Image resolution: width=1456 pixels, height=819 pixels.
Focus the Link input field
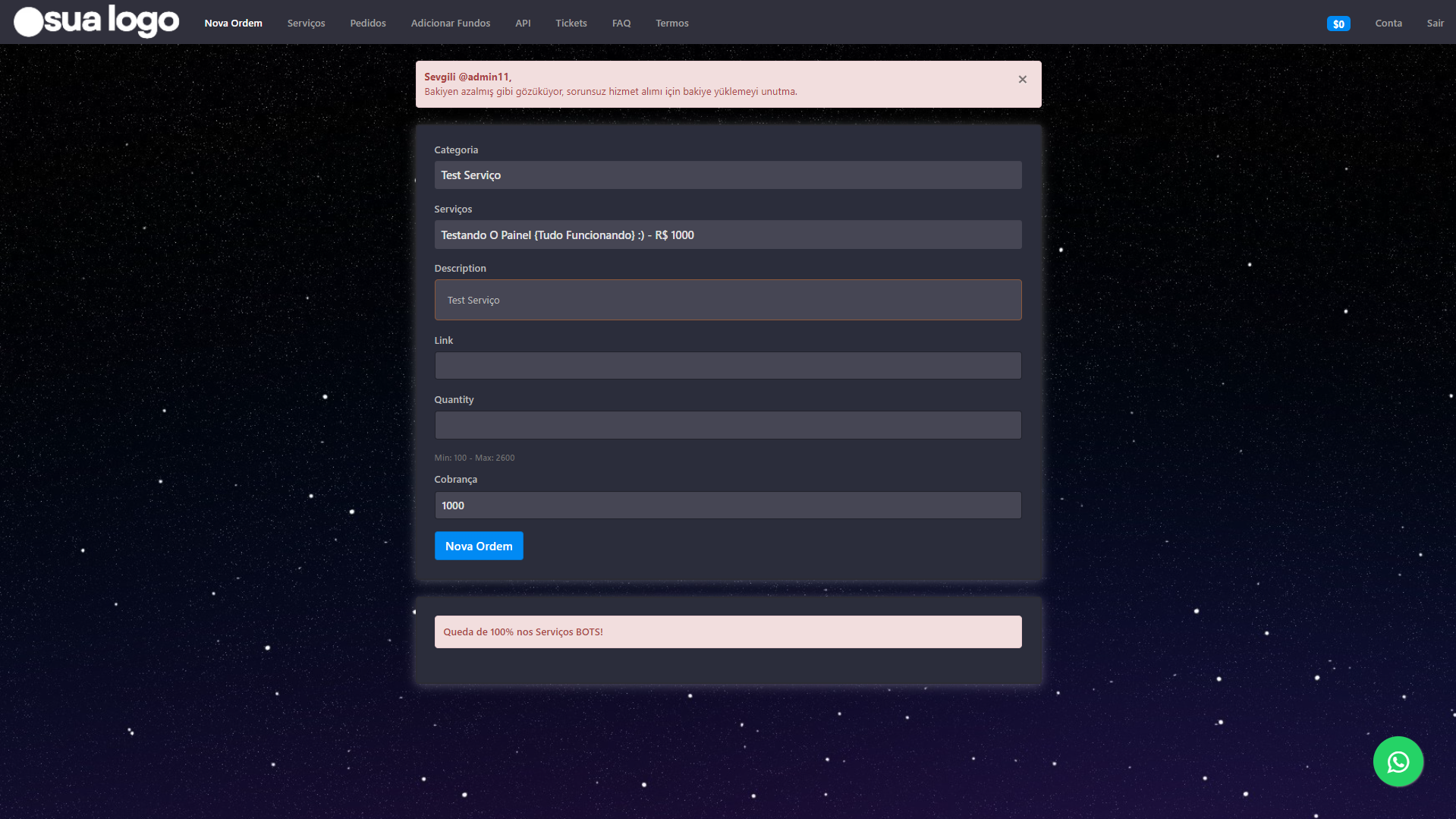coord(727,365)
